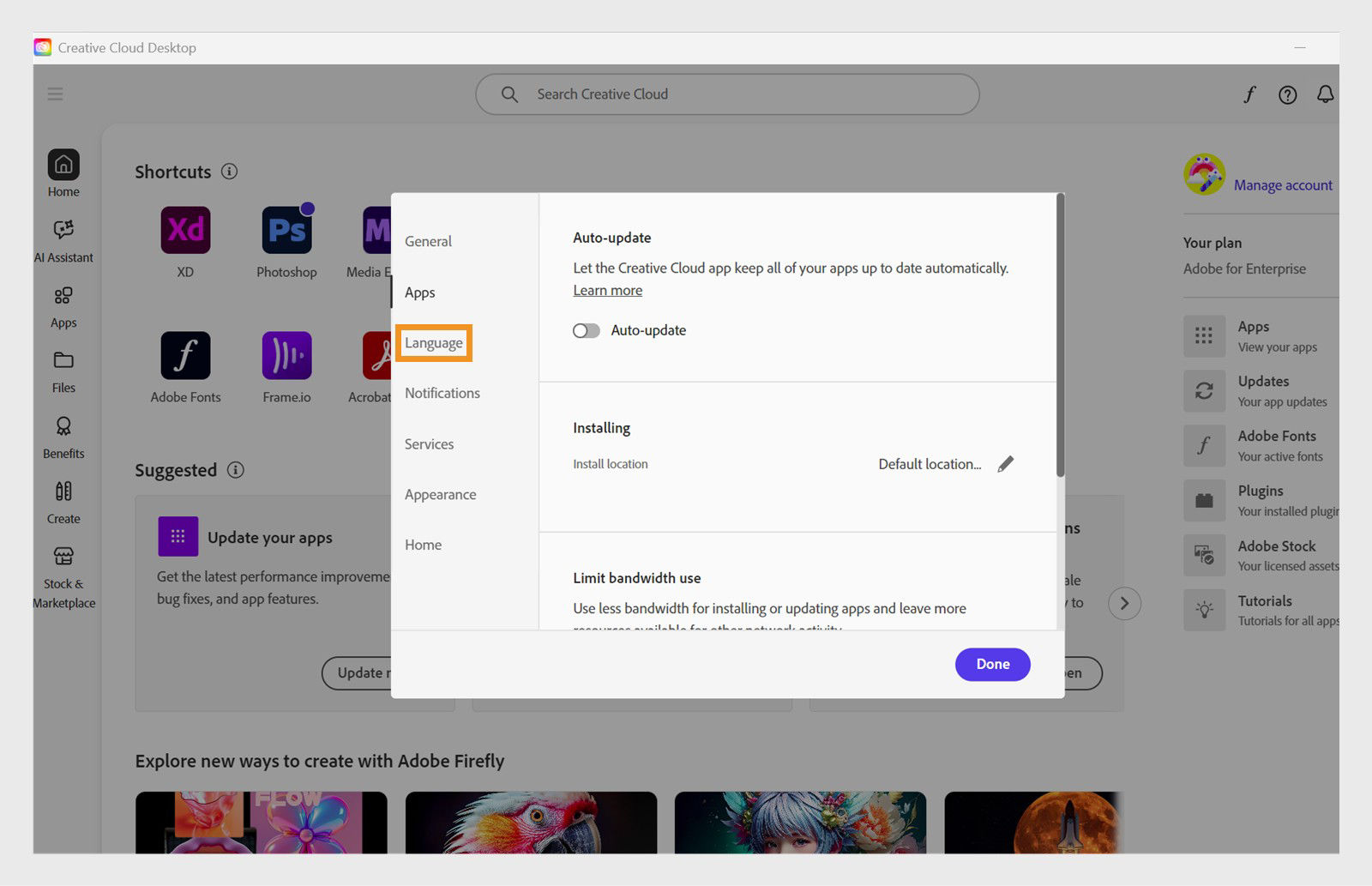Image resolution: width=1372 pixels, height=886 pixels.
Task: Click 'Adobe for Enterprise' plan text
Action: (1244, 268)
